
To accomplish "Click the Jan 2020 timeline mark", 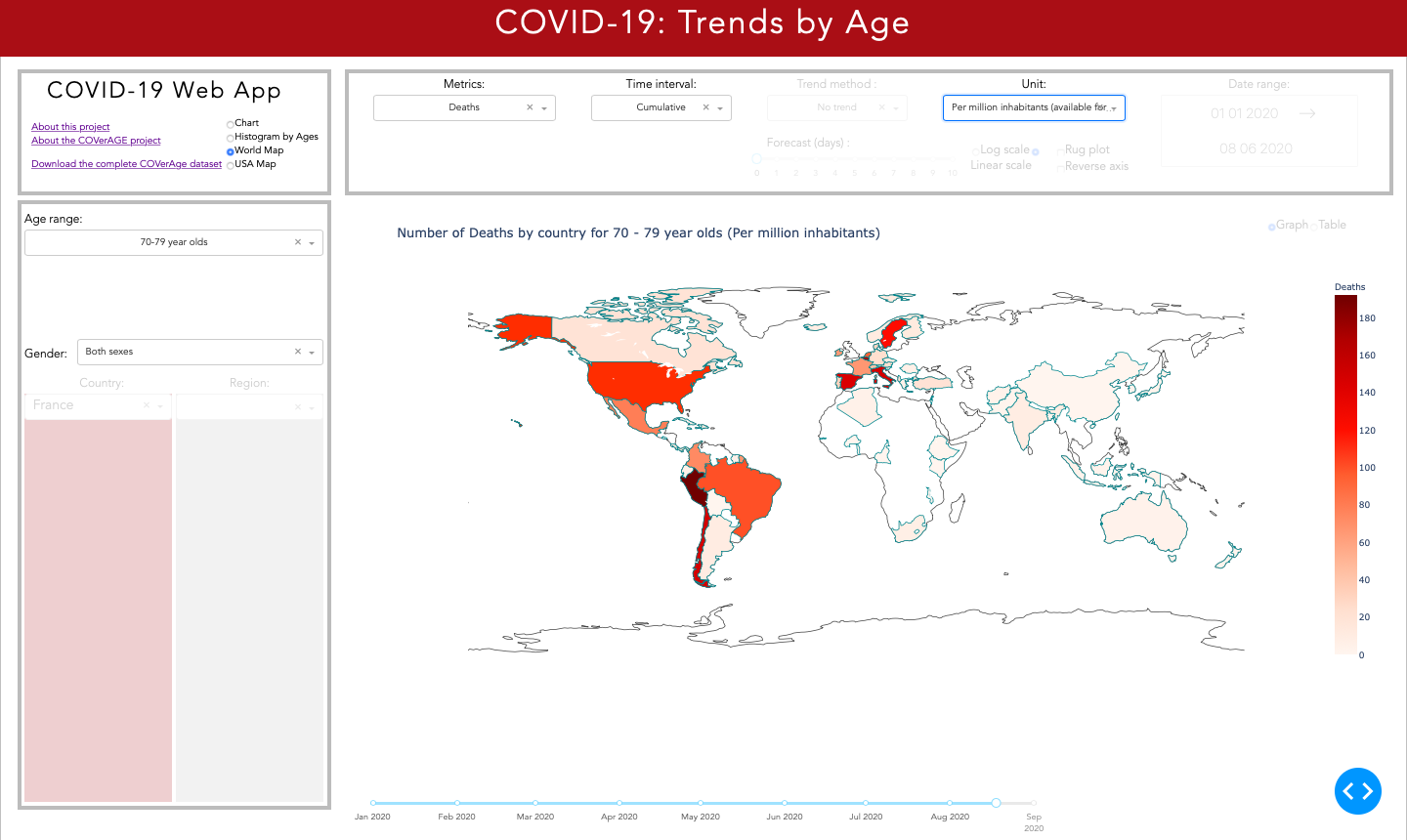I will point(372,817).
